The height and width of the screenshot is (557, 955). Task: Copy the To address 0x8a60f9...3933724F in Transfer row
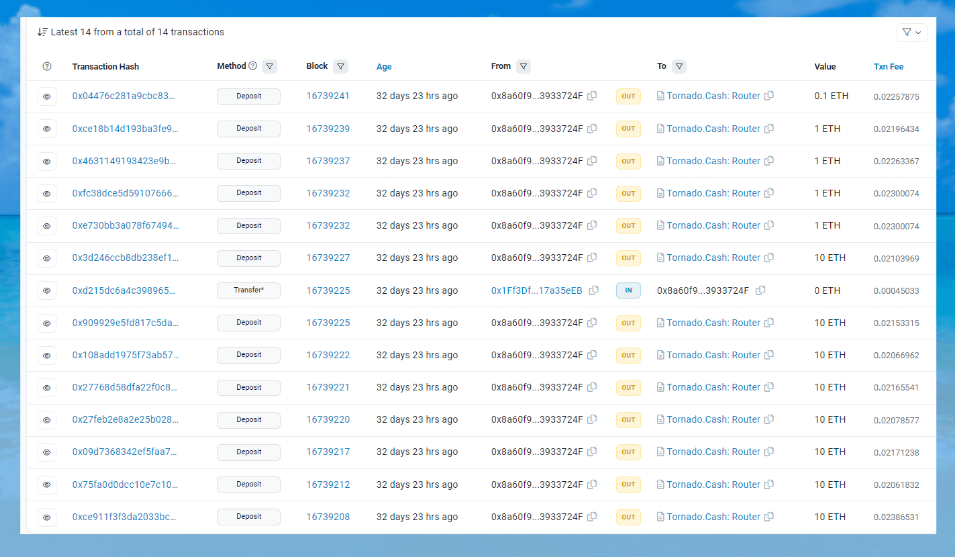click(x=761, y=291)
